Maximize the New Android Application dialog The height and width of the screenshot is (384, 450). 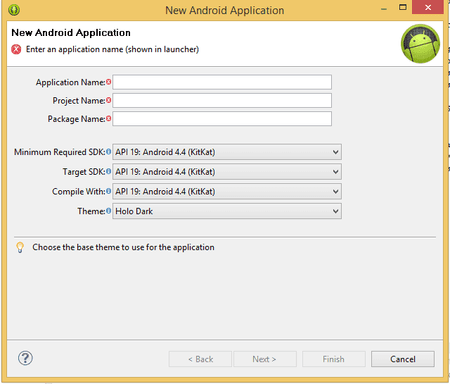[403, 7]
